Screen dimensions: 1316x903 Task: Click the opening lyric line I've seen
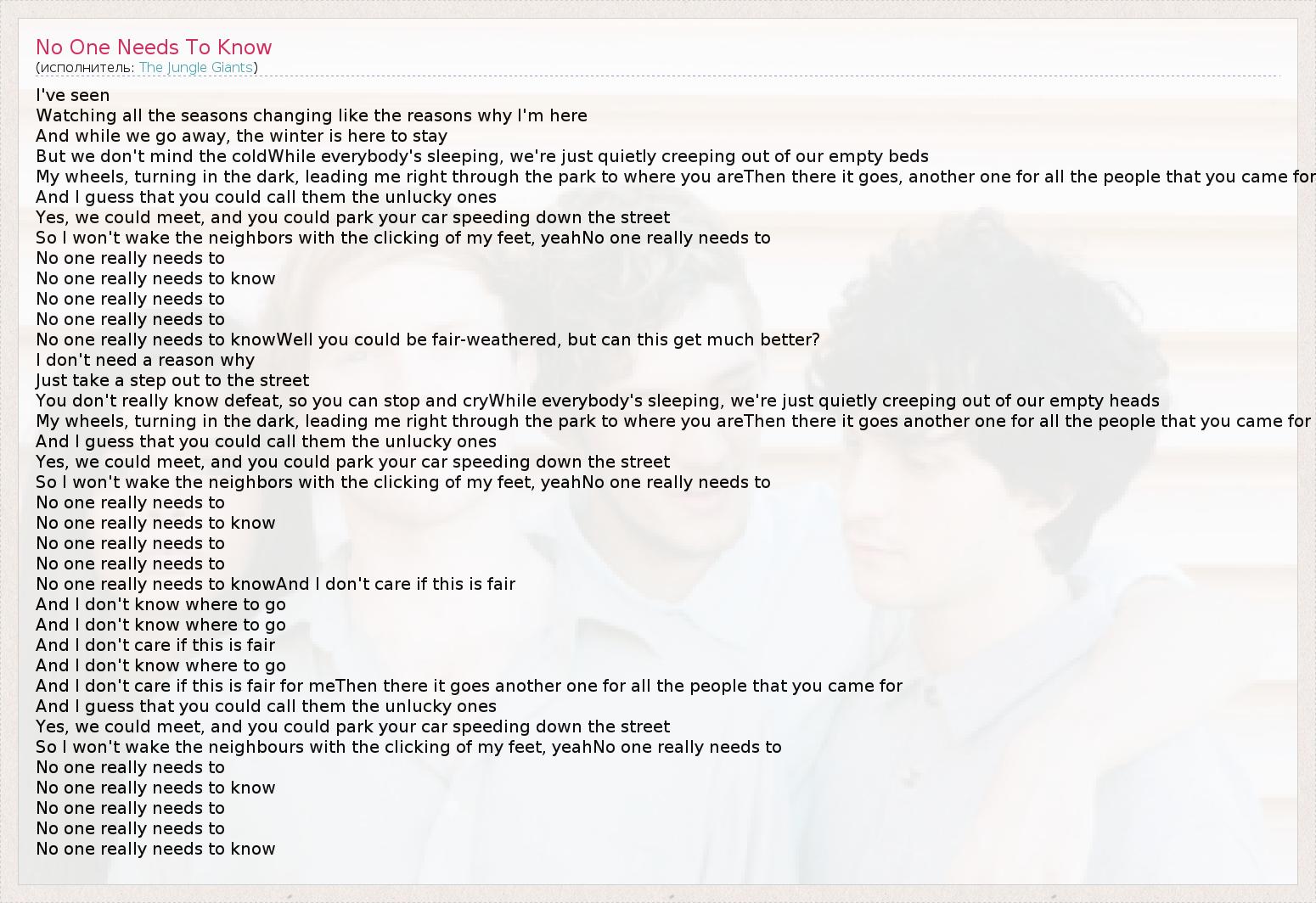[x=73, y=95]
